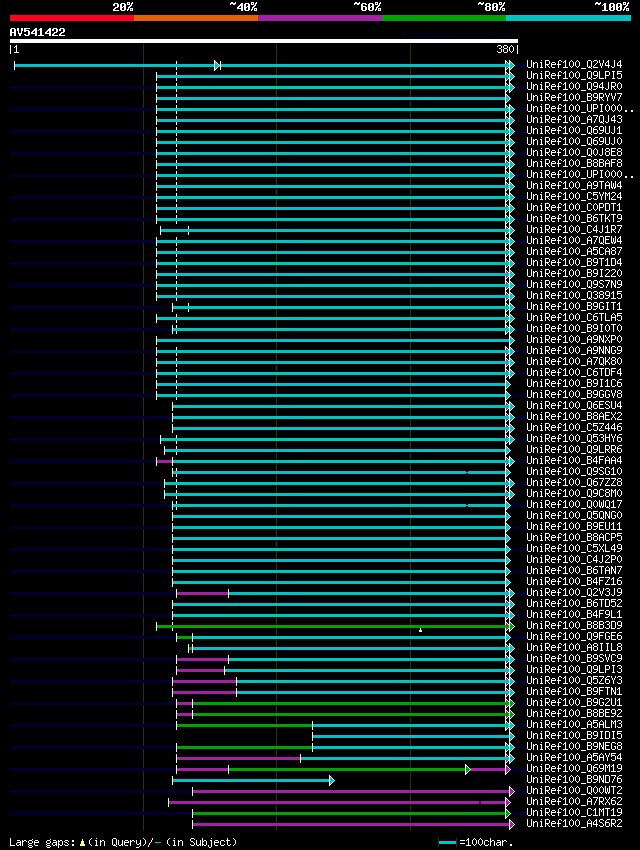Select the UniRef100_A9TAW4 label

pos(574,185)
